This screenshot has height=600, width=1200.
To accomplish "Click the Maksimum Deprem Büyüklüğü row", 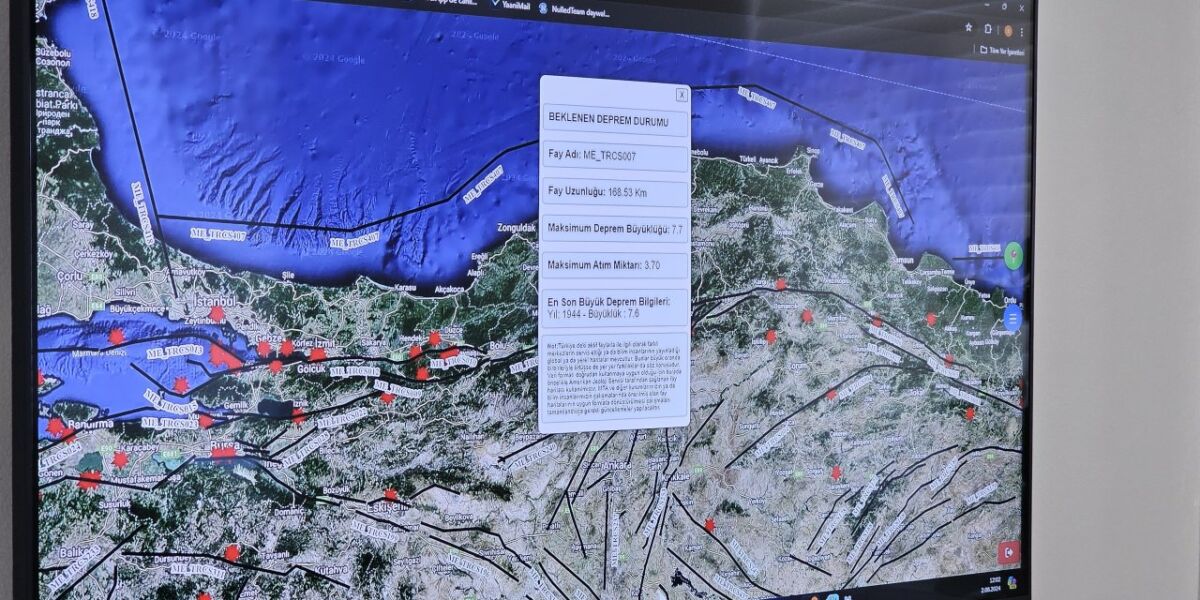I will point(614,229).
